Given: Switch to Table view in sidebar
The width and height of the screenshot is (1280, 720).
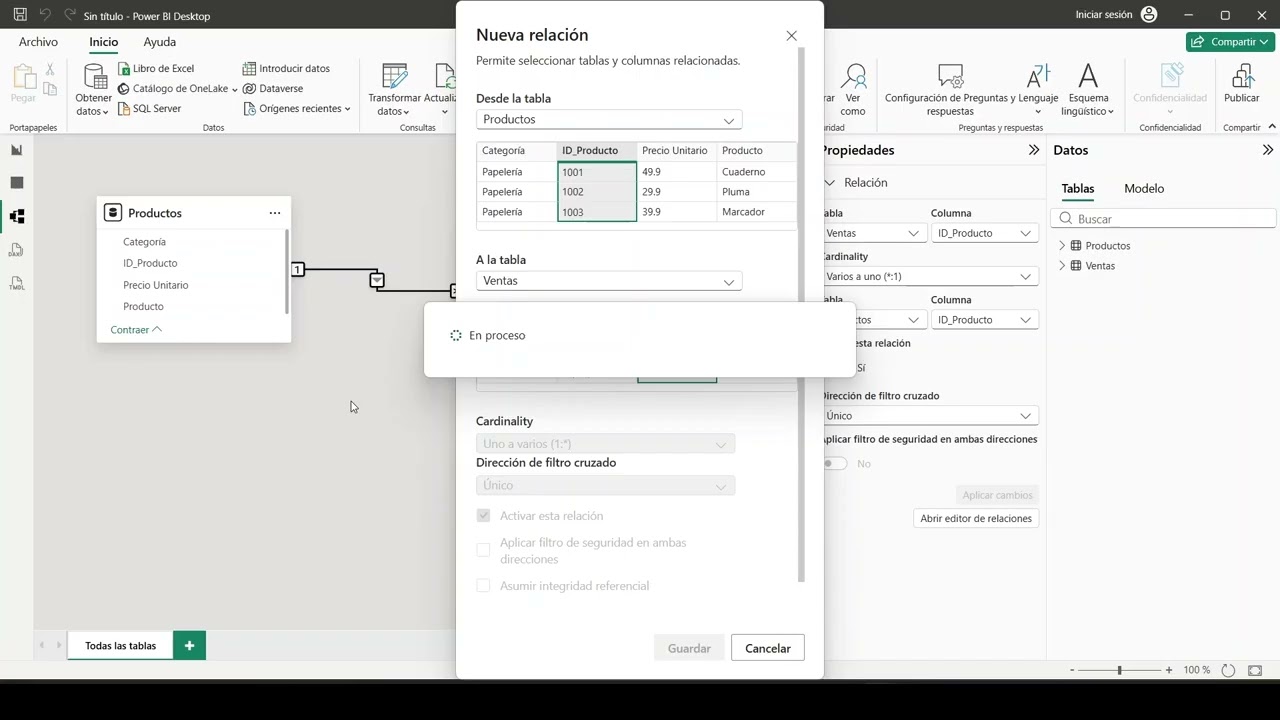Looking at the screenshot, I should (x=16, y=183).
